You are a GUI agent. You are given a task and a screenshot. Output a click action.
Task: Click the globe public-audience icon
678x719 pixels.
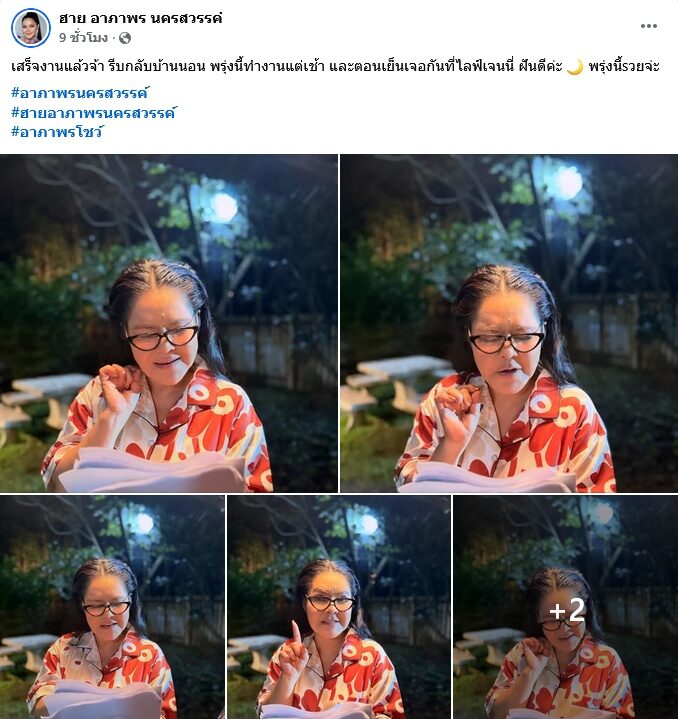(125, 38)
